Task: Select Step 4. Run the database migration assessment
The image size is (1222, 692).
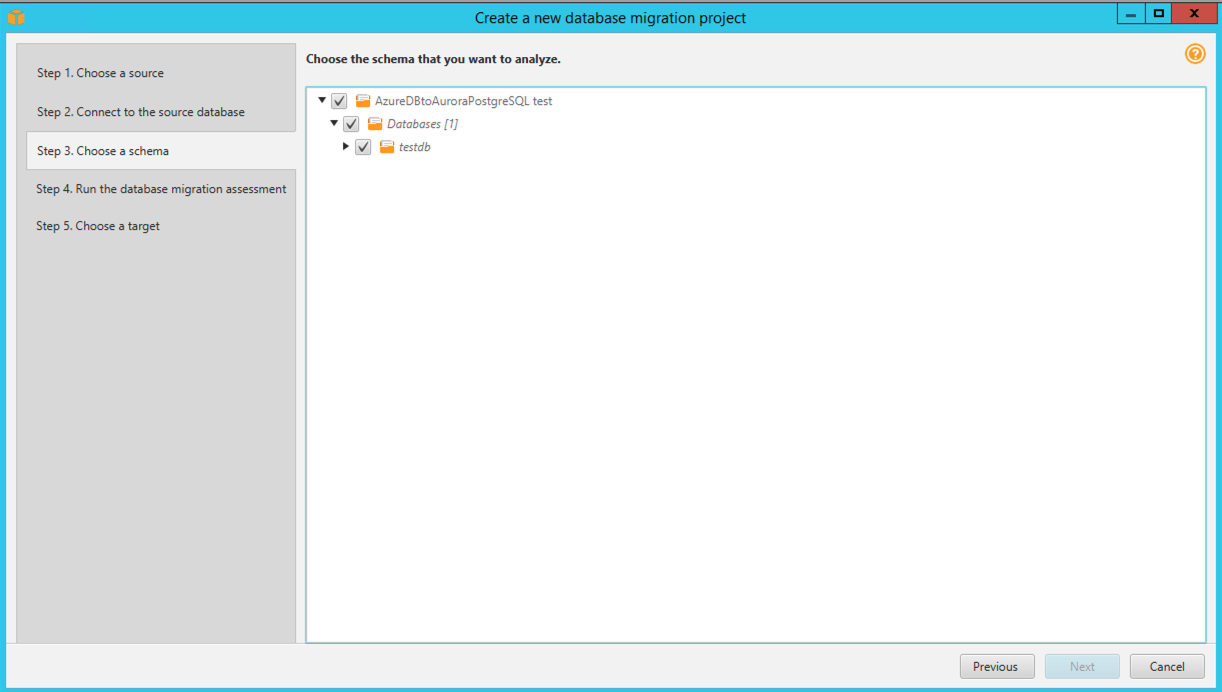Action: point(160,188)
